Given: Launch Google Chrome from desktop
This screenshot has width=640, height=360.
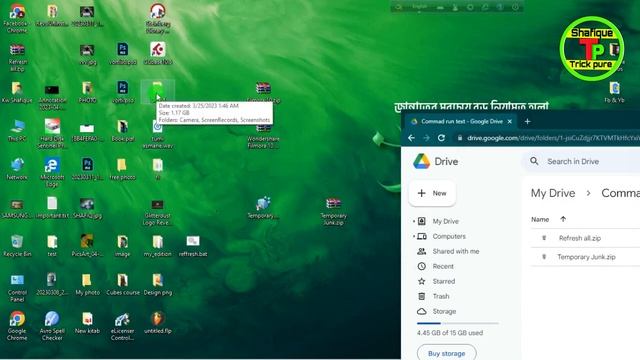Looking at the screenshot, I should click(x=17, y=326).
